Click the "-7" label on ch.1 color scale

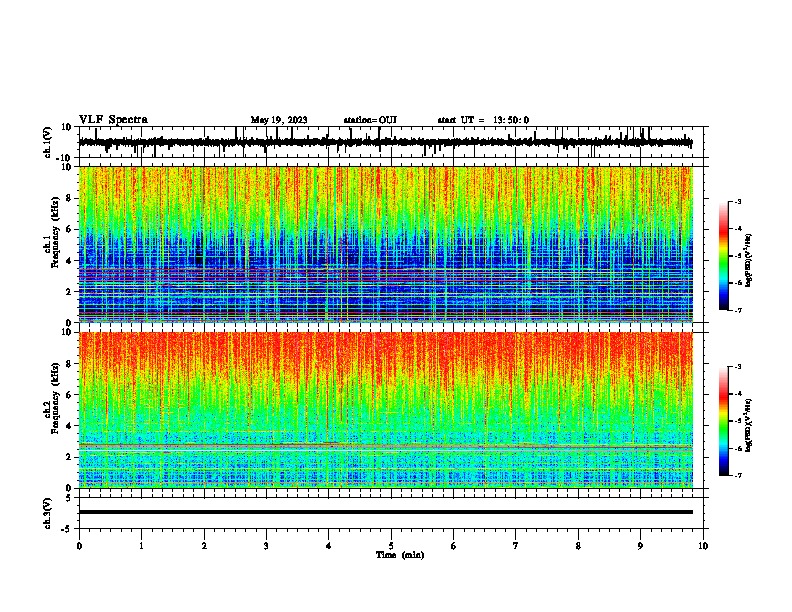click(x=738, y=310)
